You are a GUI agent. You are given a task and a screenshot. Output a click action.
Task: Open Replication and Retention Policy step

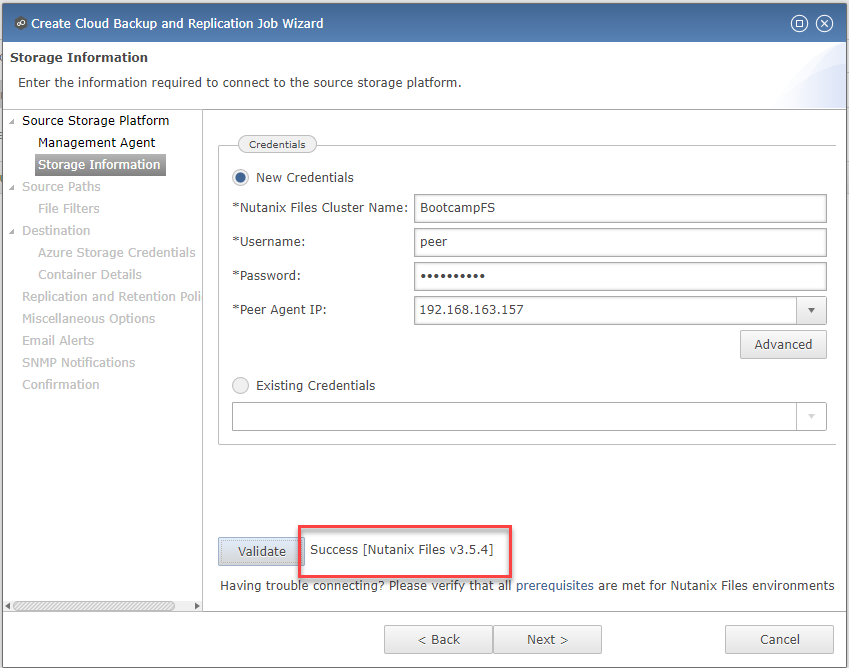click(112, 297)
